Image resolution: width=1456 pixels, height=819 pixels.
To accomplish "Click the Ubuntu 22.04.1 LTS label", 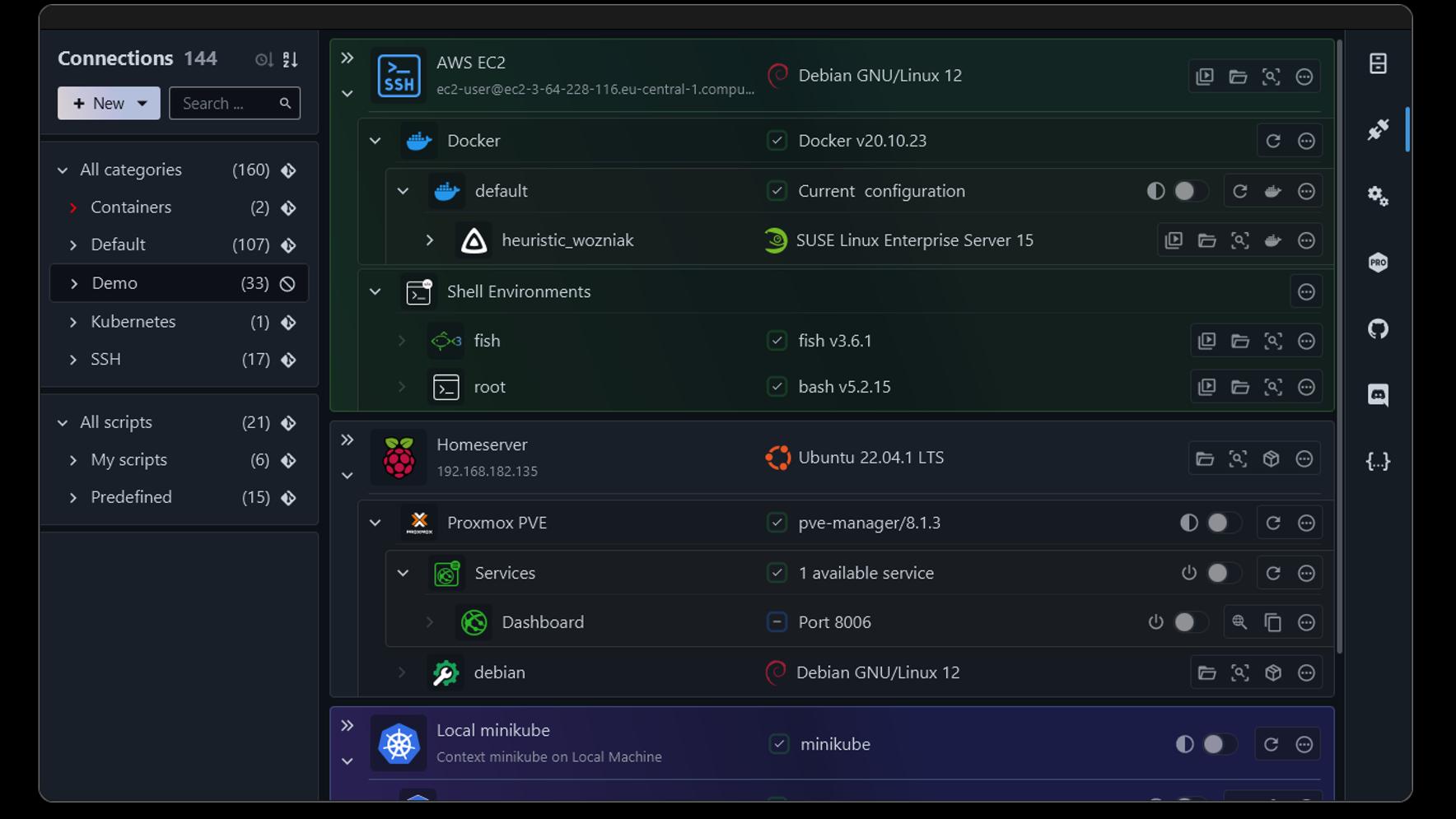I will point(870,458).
